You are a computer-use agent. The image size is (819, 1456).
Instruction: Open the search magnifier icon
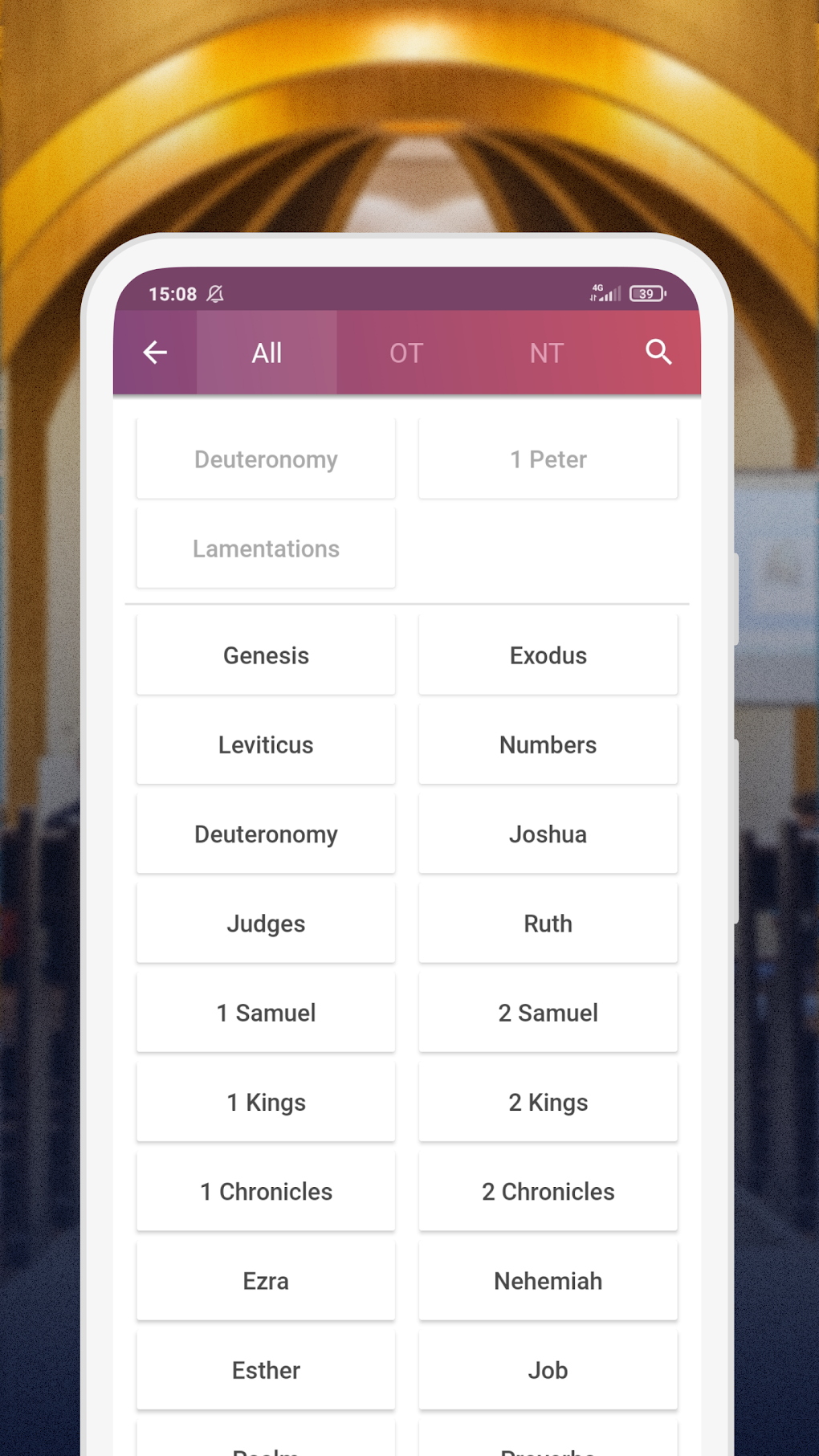click(658, 353)
